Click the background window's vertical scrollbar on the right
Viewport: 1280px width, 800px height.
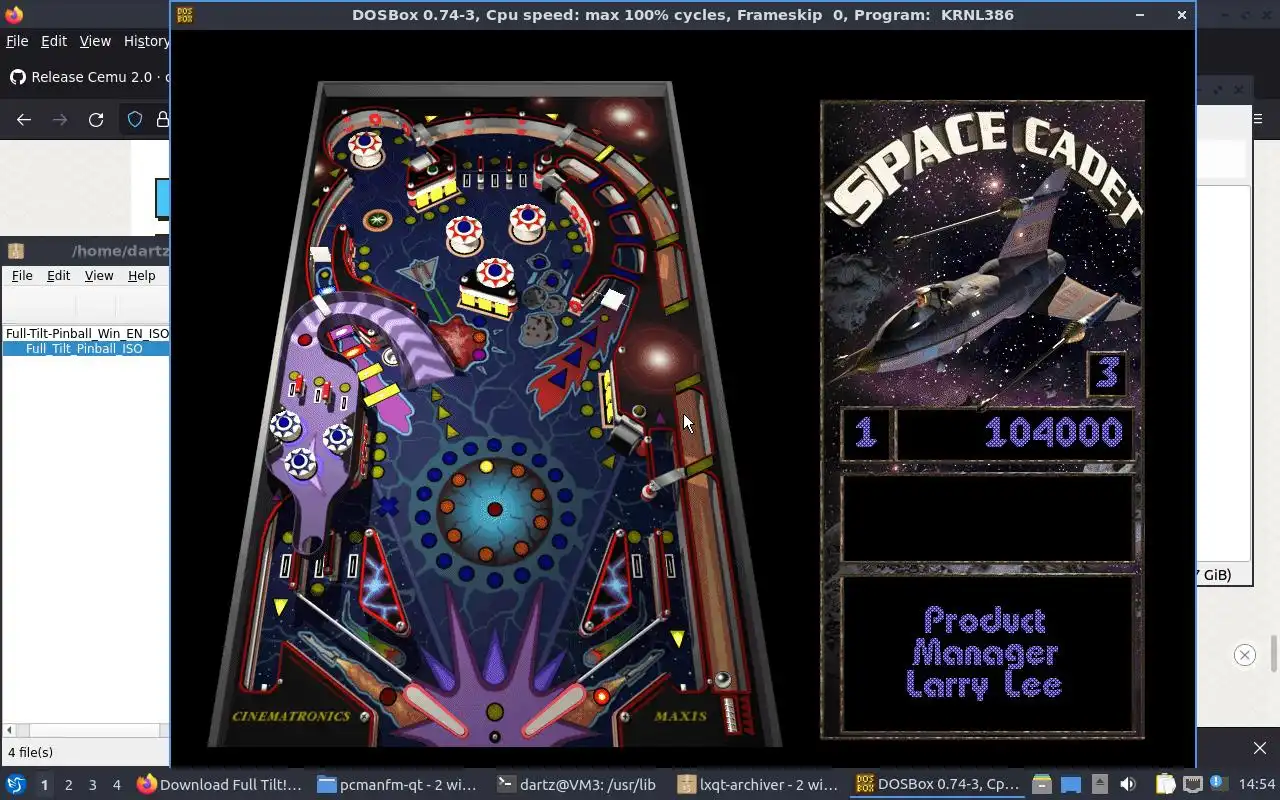(x=1274, y=654)
